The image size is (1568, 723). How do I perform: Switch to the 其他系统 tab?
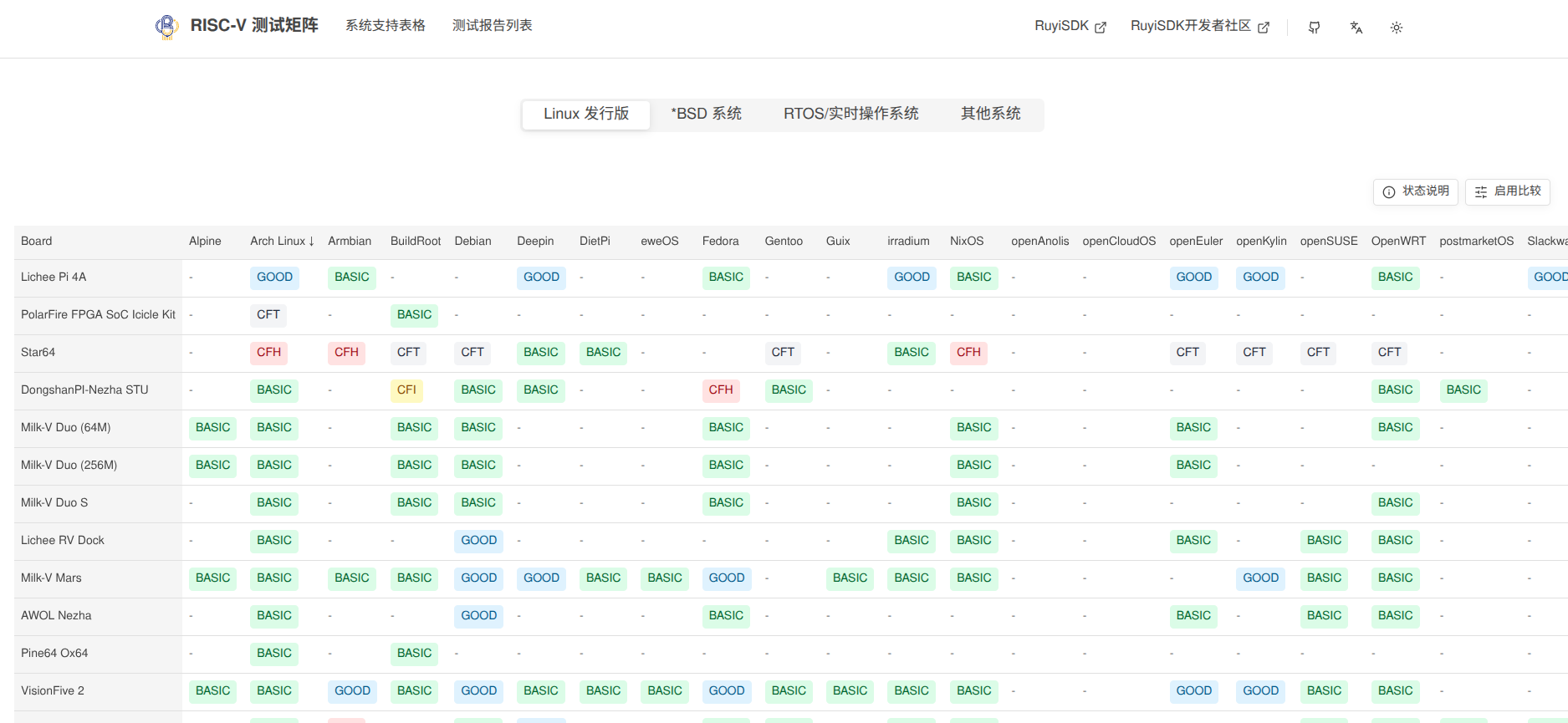coord(991,114)
